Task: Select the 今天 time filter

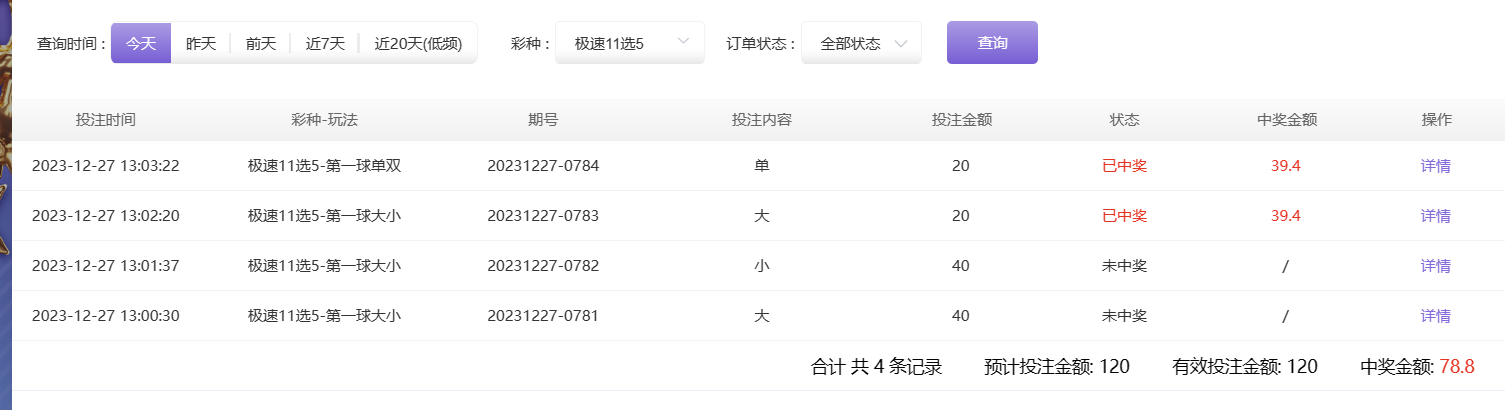Action: 141,43
